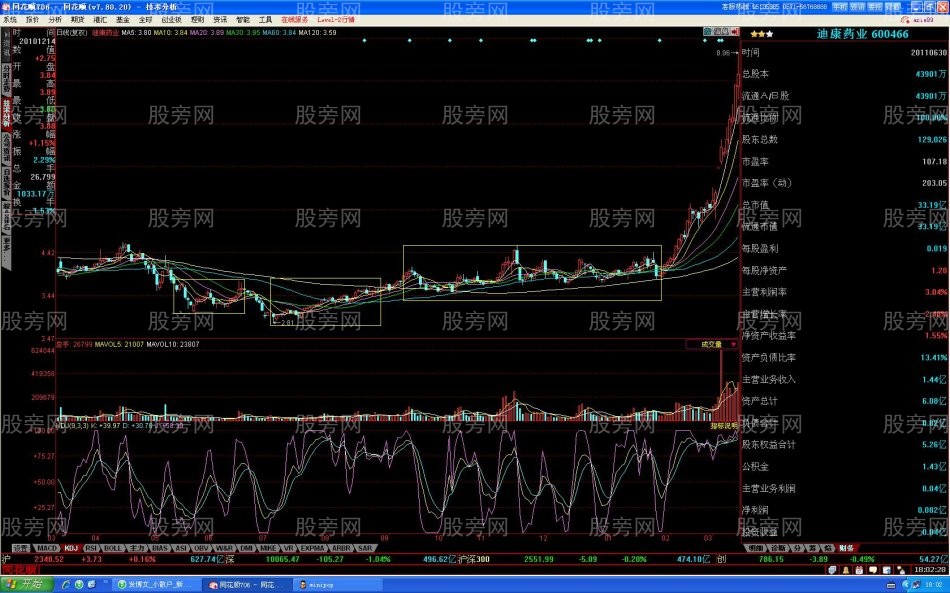The image size is (950, 593).
Task: Click the 迪康药业 600466 stock title
Action: [863, 34]
